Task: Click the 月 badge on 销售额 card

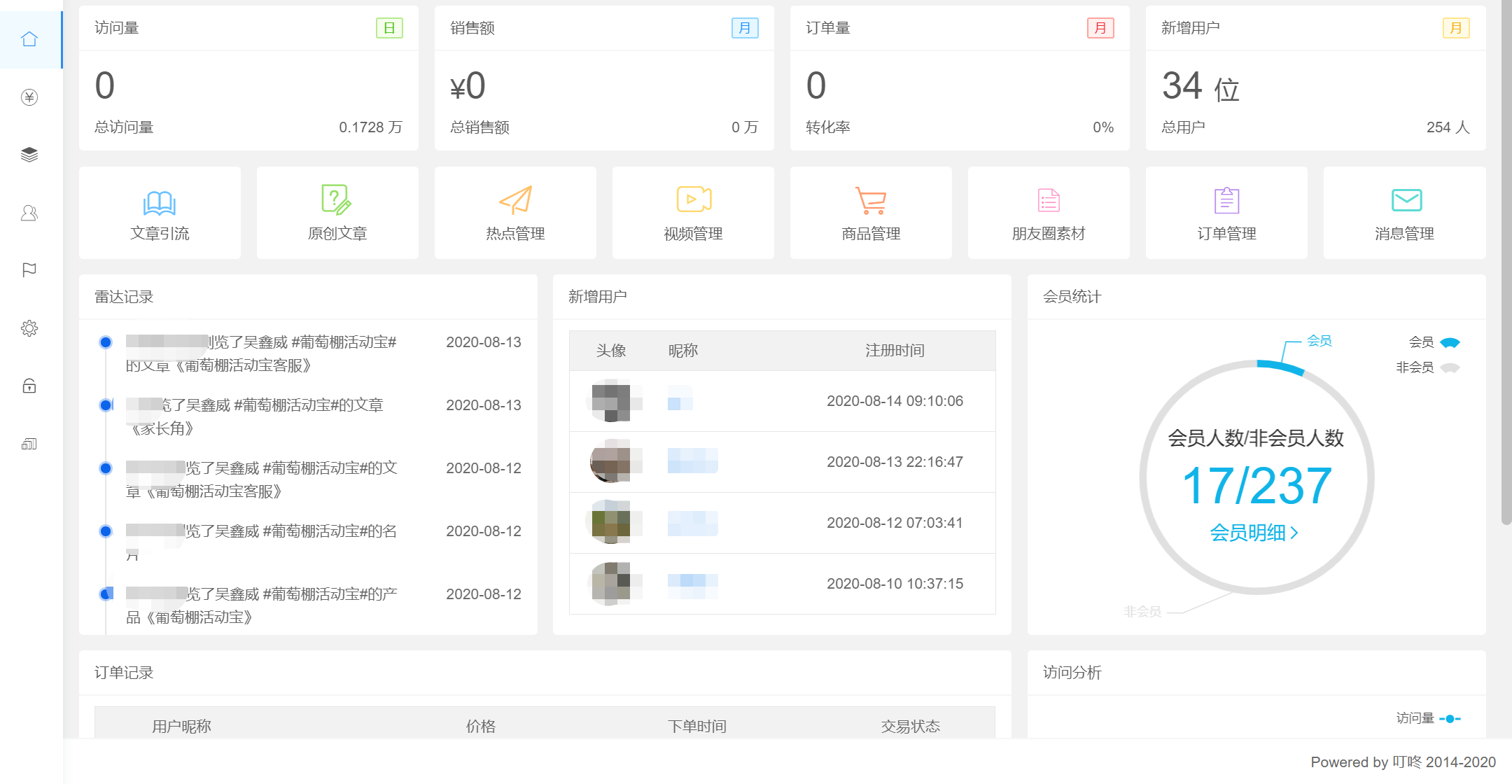Action: coord(745,28)
